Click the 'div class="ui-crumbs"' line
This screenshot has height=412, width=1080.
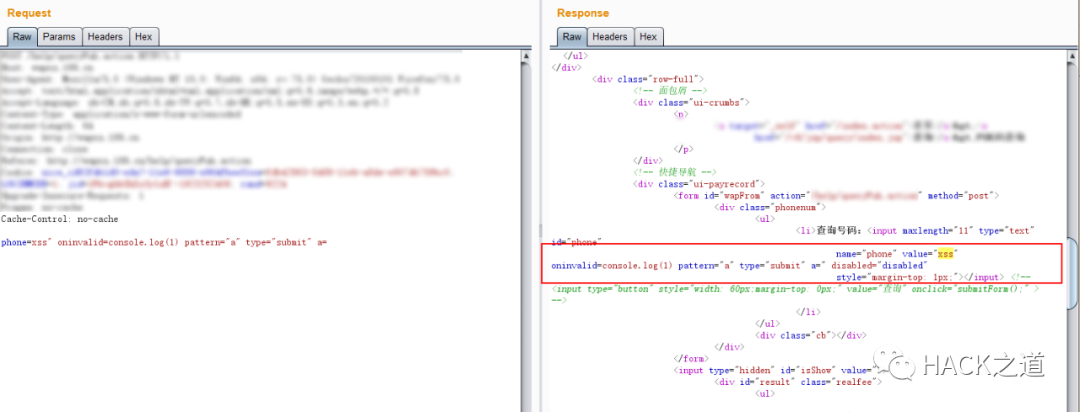click(692, 102)
